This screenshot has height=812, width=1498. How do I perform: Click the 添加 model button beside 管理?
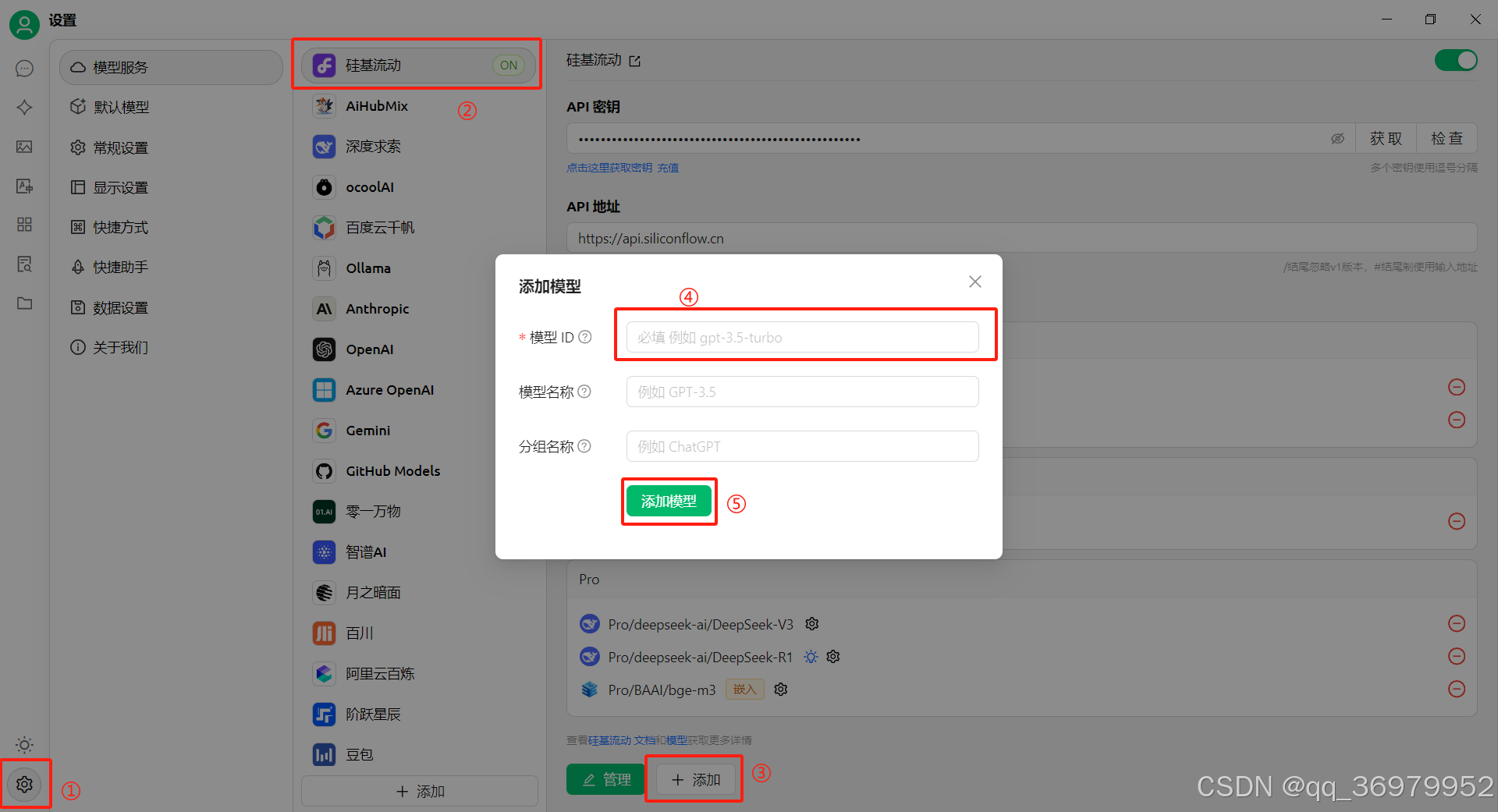coord(695,779)
